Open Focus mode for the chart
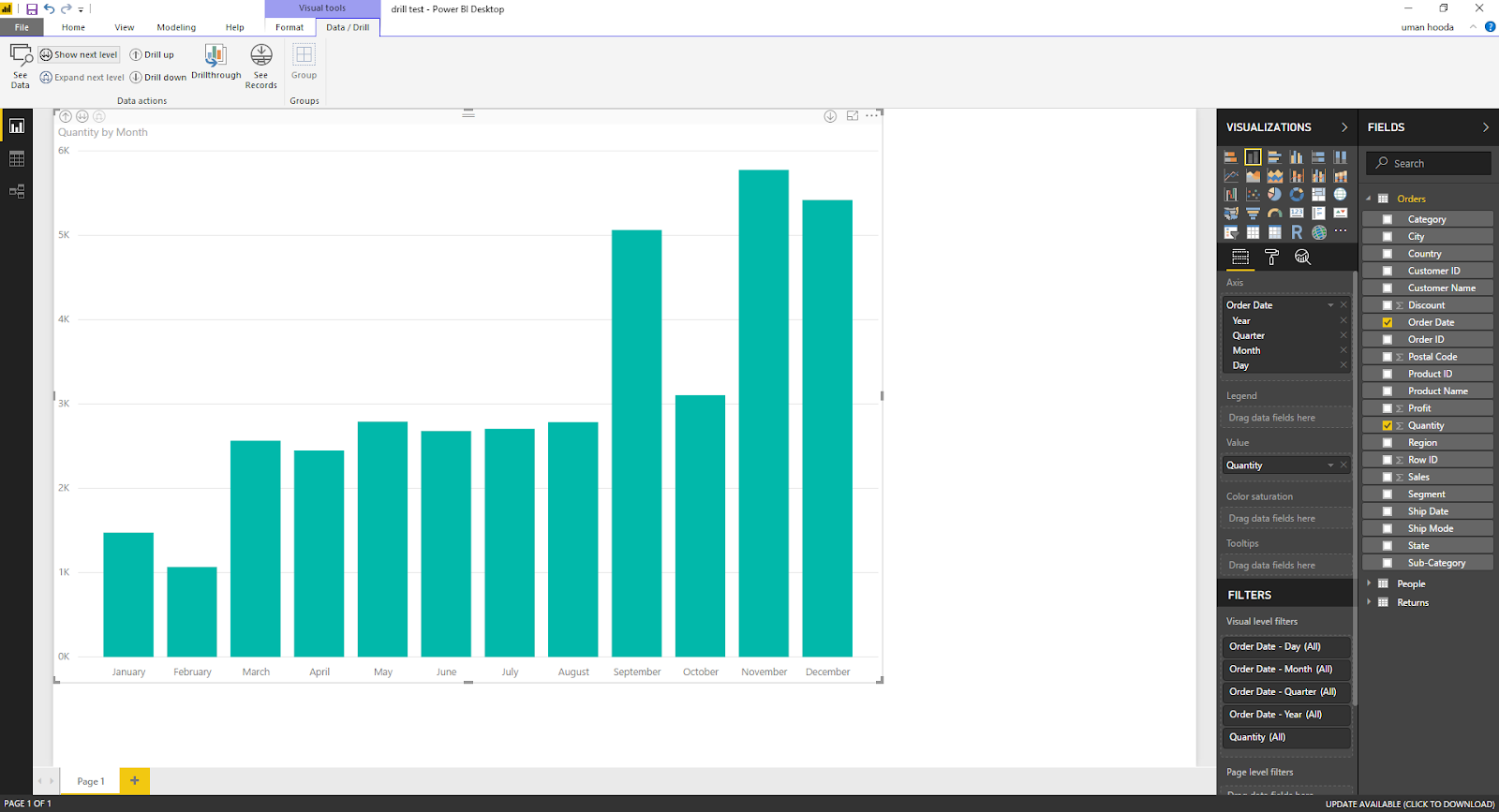 [853, 116]
